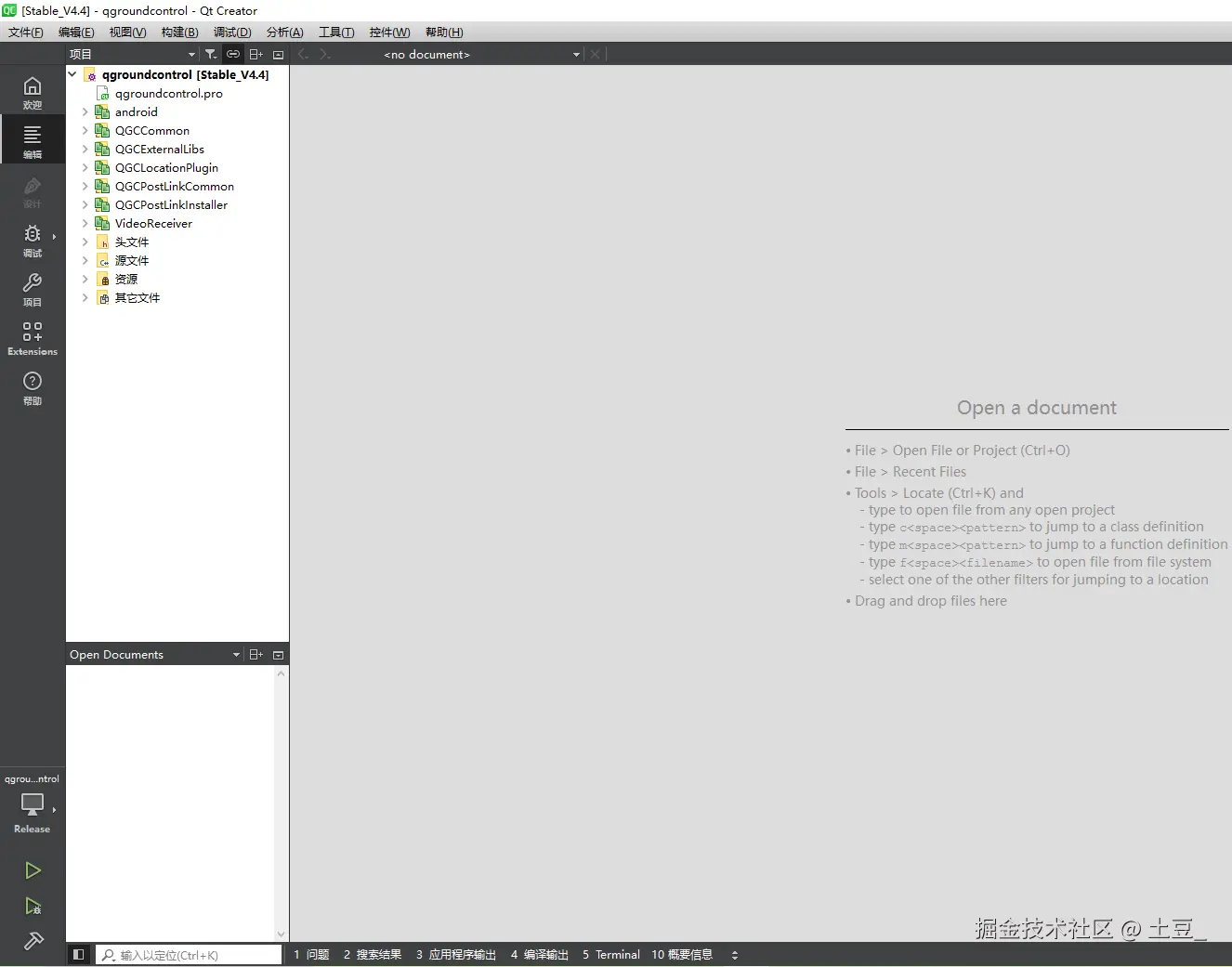Show the 3 应用程序输出 pane

(456, 955)
